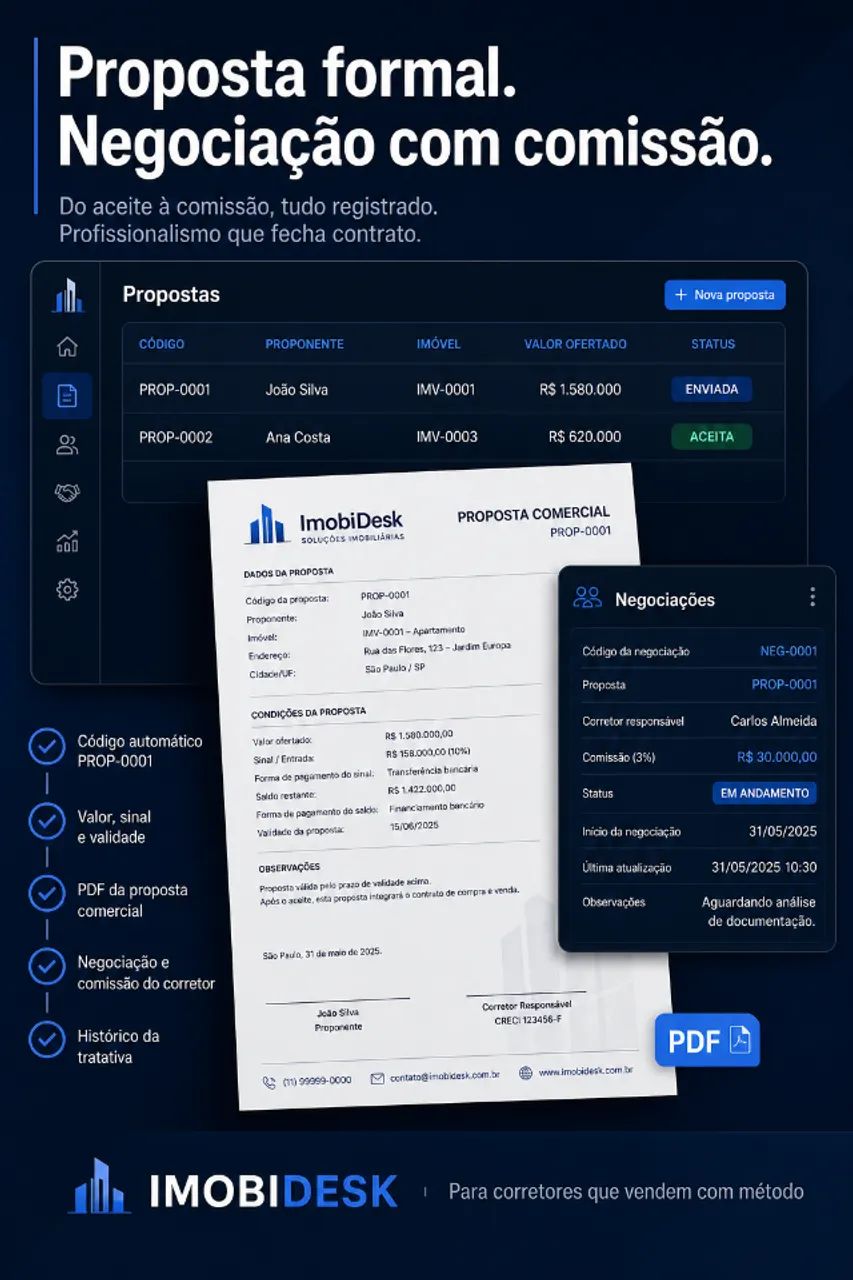Click the IMOBIDESK logo in bottom banner

pyautogui.click(x=232, y=1188)
